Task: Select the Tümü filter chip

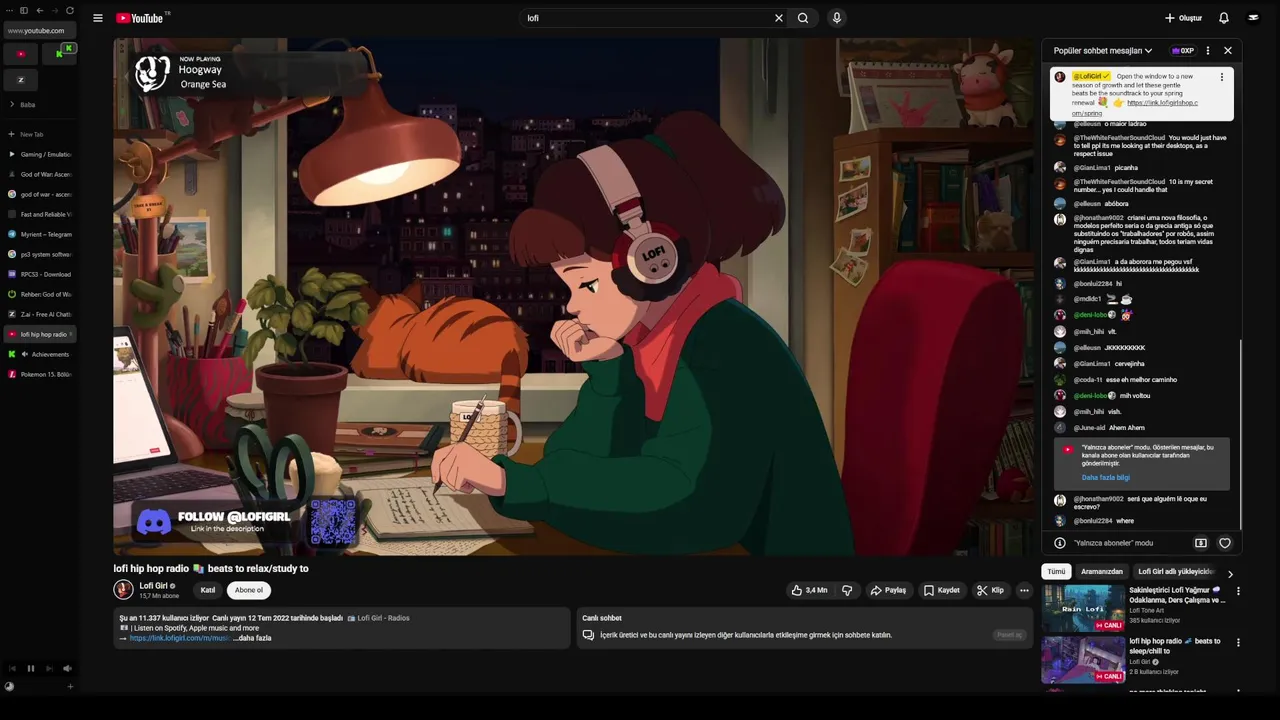Action: pyautogui.click(x=1056, y=572)
